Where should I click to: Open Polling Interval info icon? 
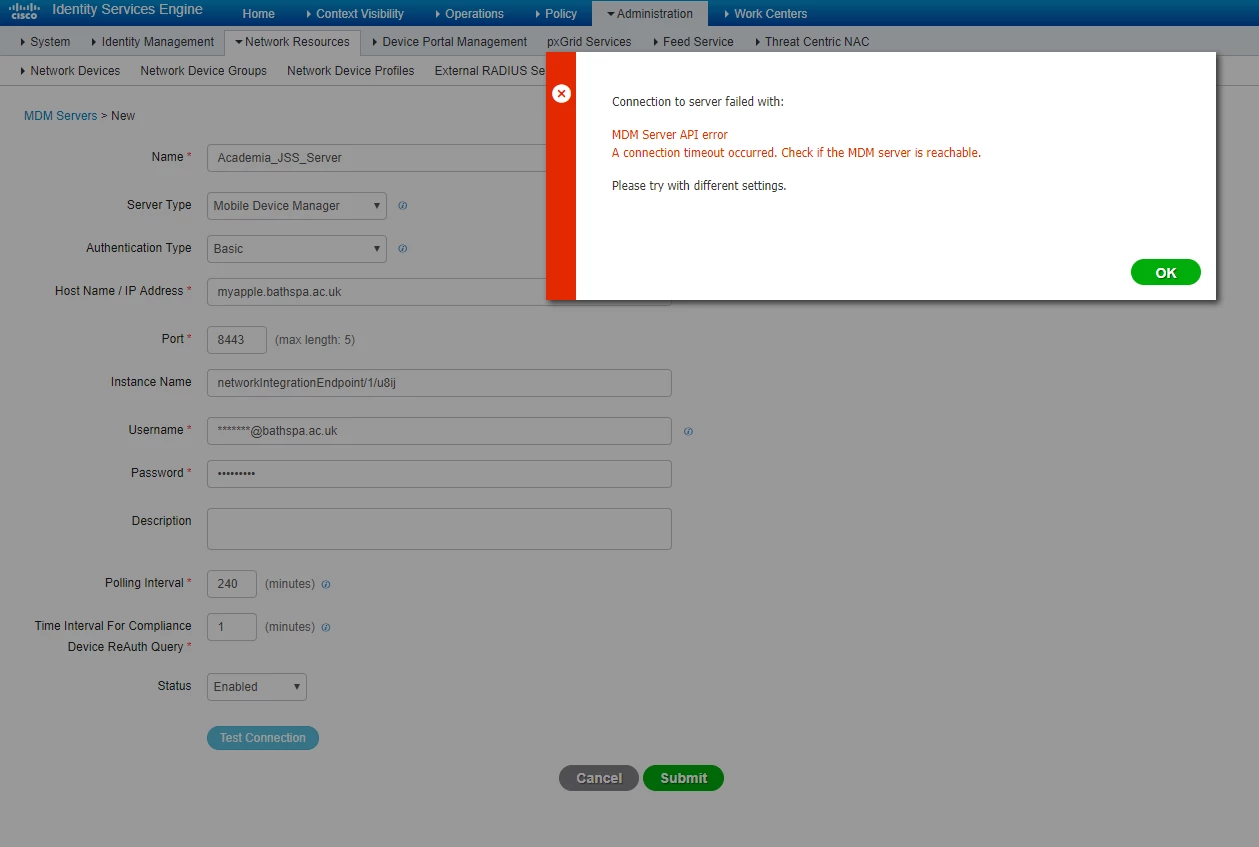pos(326,584)
